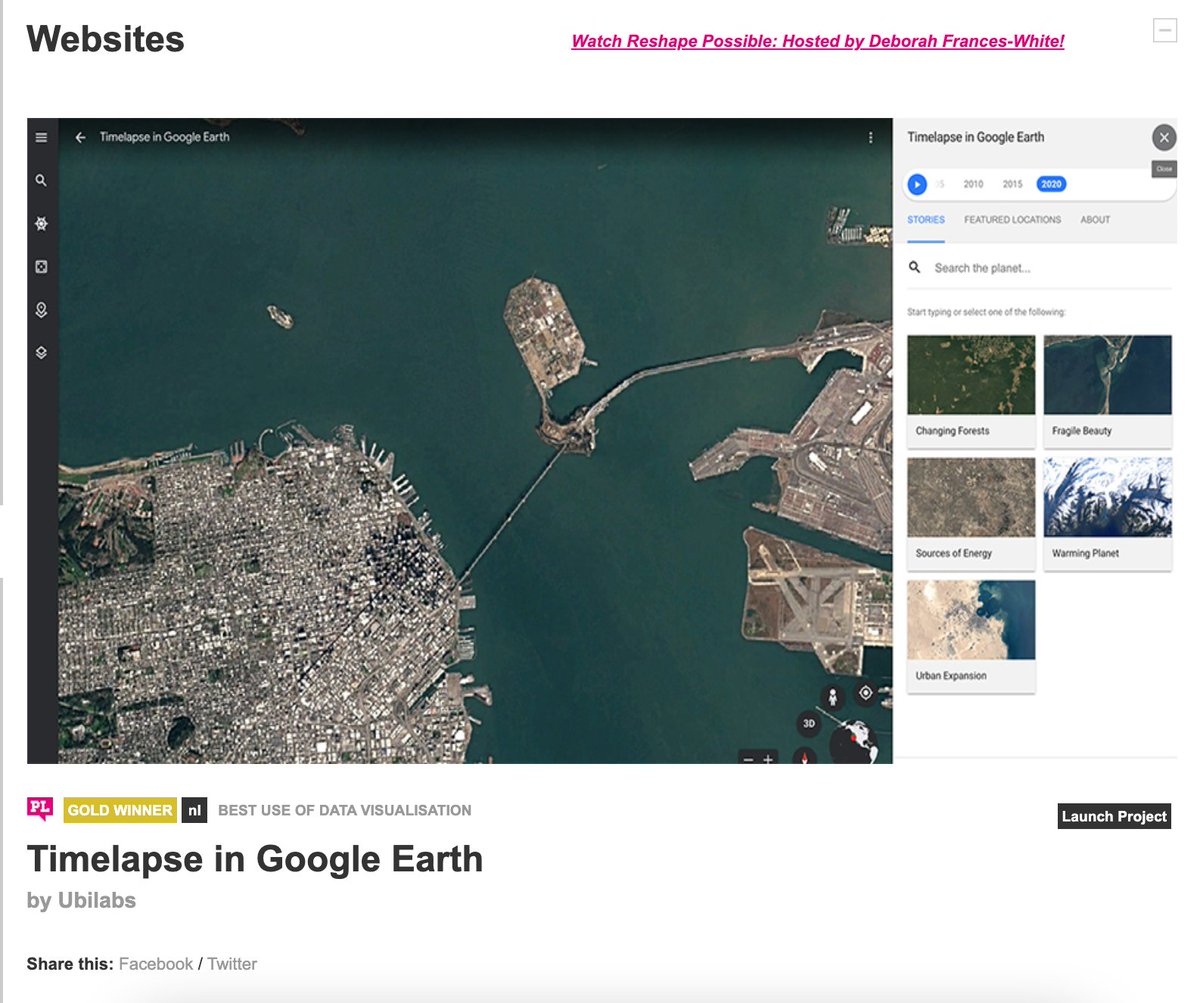Select the 2020 year marker on the timeline
1200x1003 pixels.
coord(1050,184)
